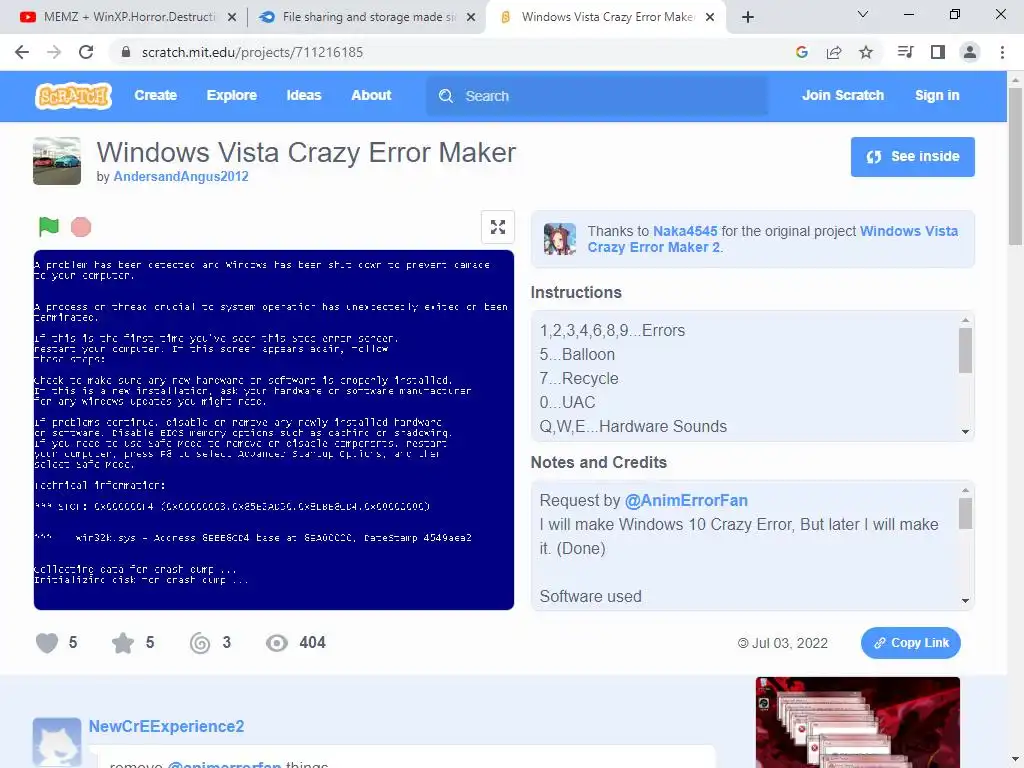The image size is (1024, 768).
Task: Click Instructions box scroll-down arrow
Action: coord(965,432)
